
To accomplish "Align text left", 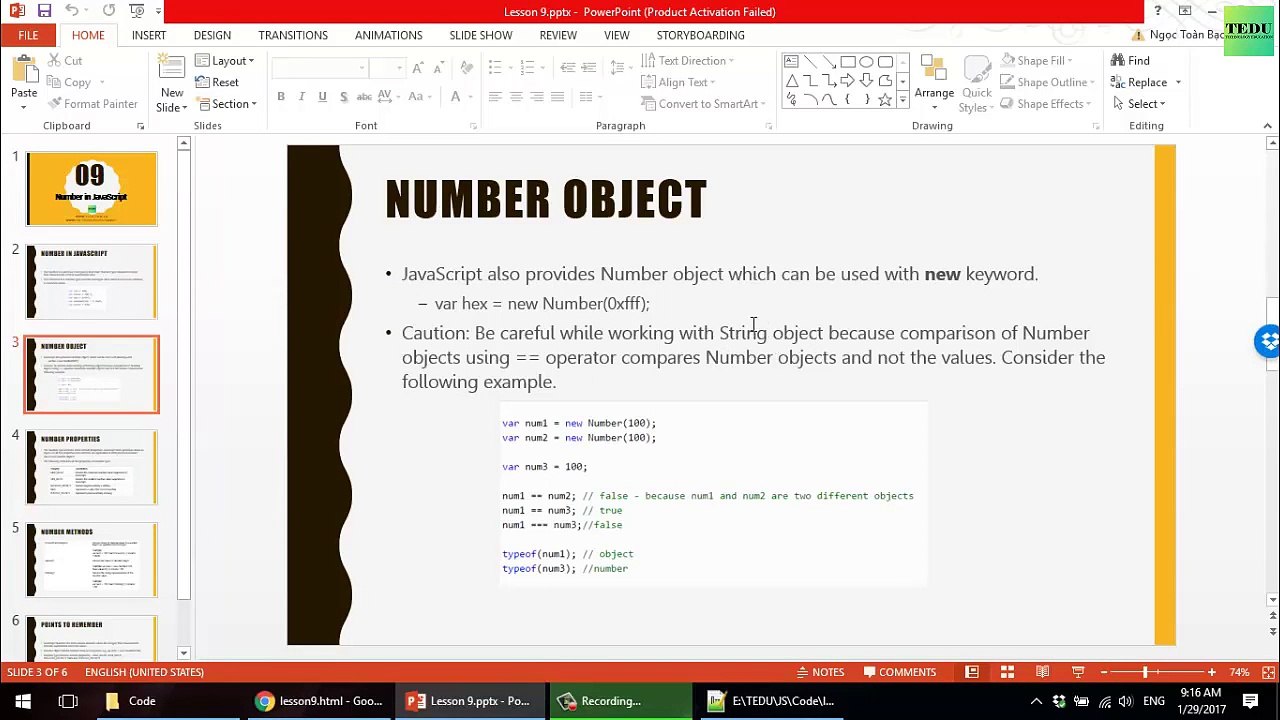I will [x=495, y=97].
